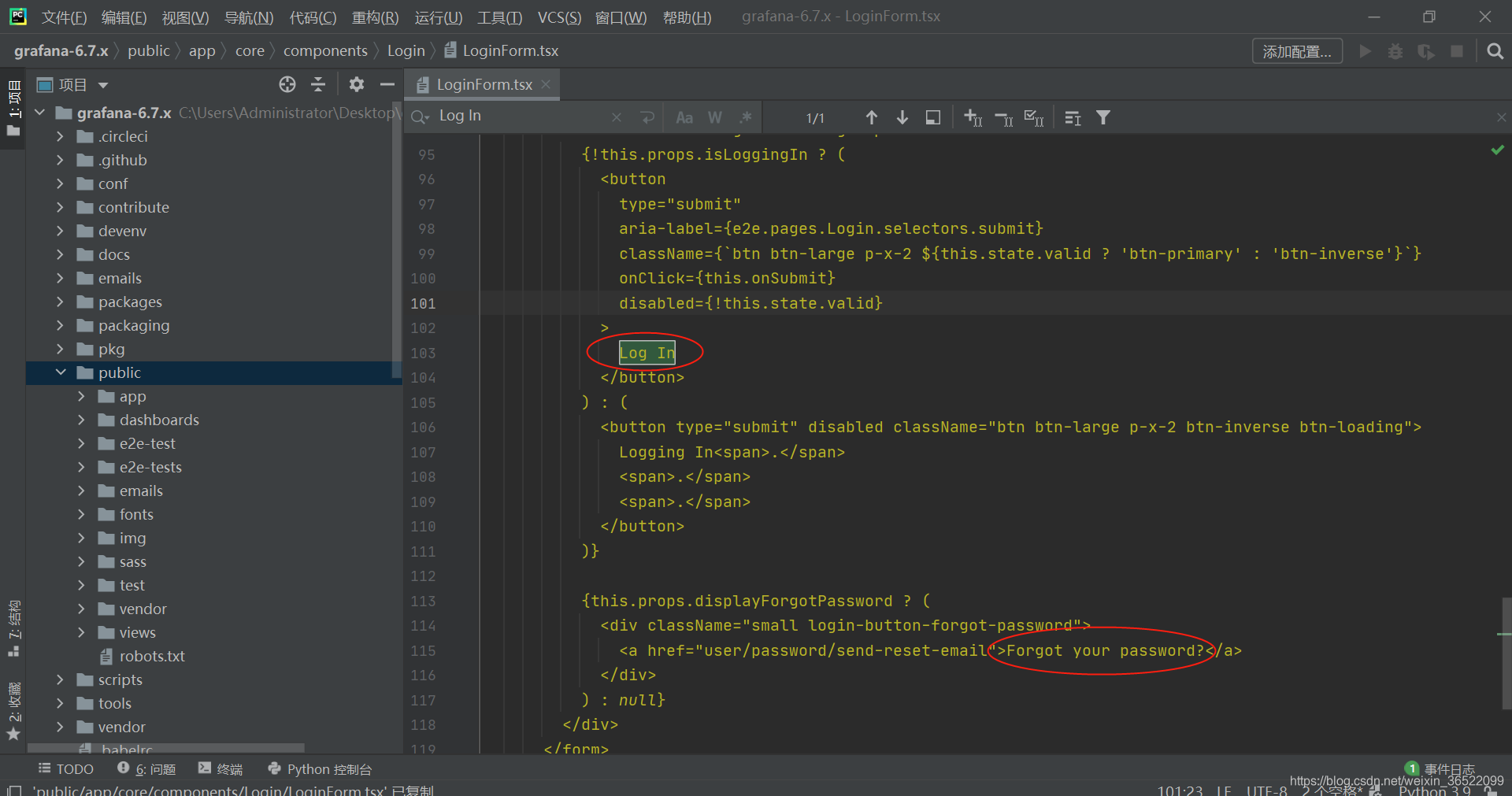Image resolution: width=1512 pixels, height=796 pixels.
Task: Open project panel settings gear
Action: click(x=357, y=84)
